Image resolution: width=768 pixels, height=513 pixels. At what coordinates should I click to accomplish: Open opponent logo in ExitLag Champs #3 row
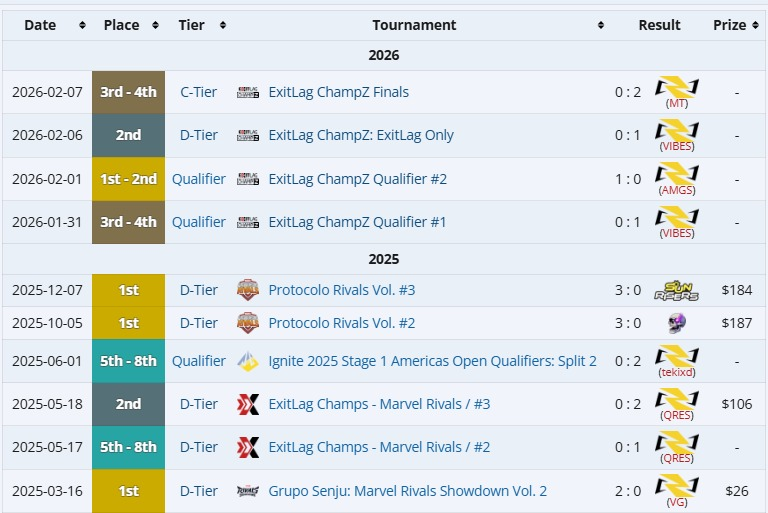tap(677, 399)
